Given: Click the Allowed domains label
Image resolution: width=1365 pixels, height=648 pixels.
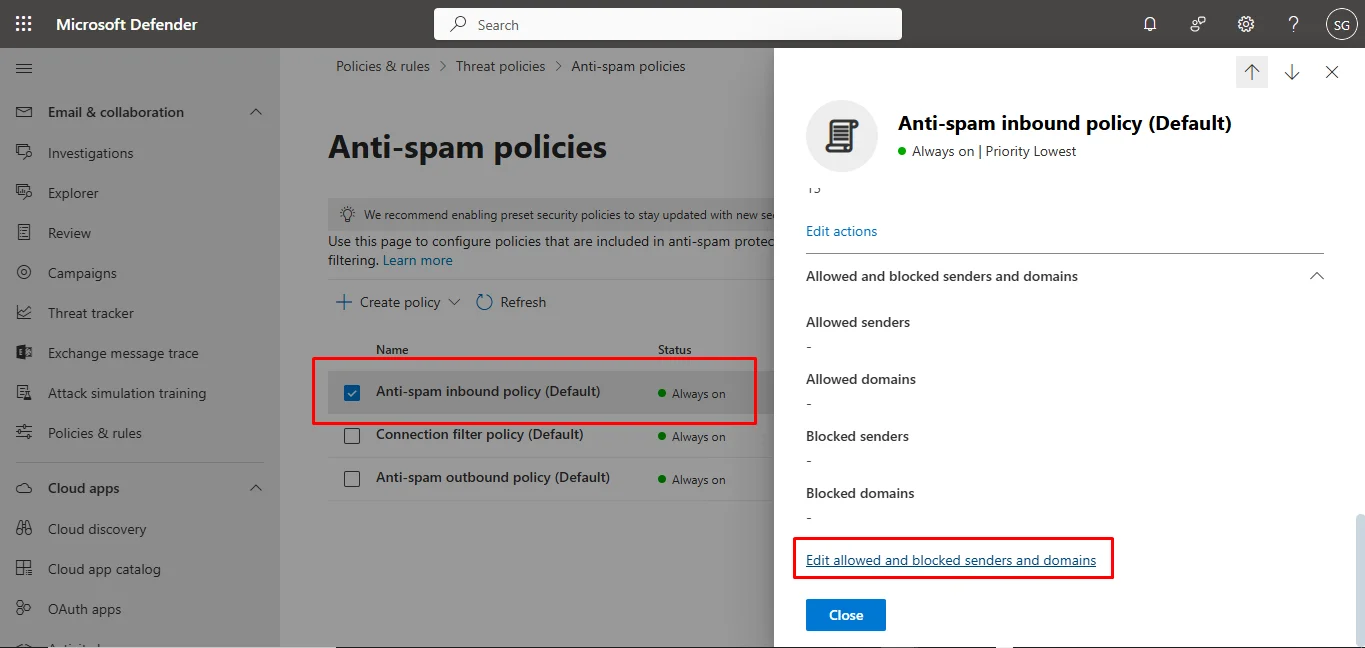Looking at the screenshot, I should click(861, 379).
